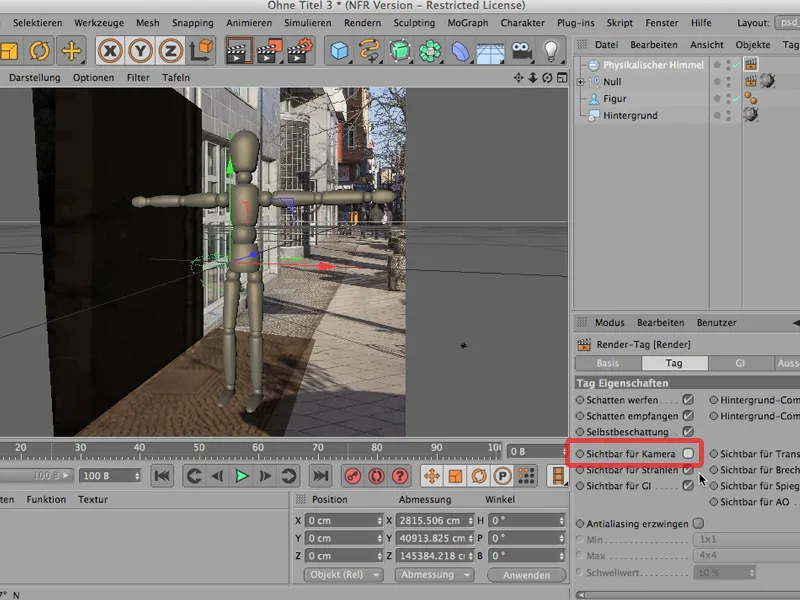800x600 pixels.
Task: Select the spline drawing tool
Action: point(369,51)
